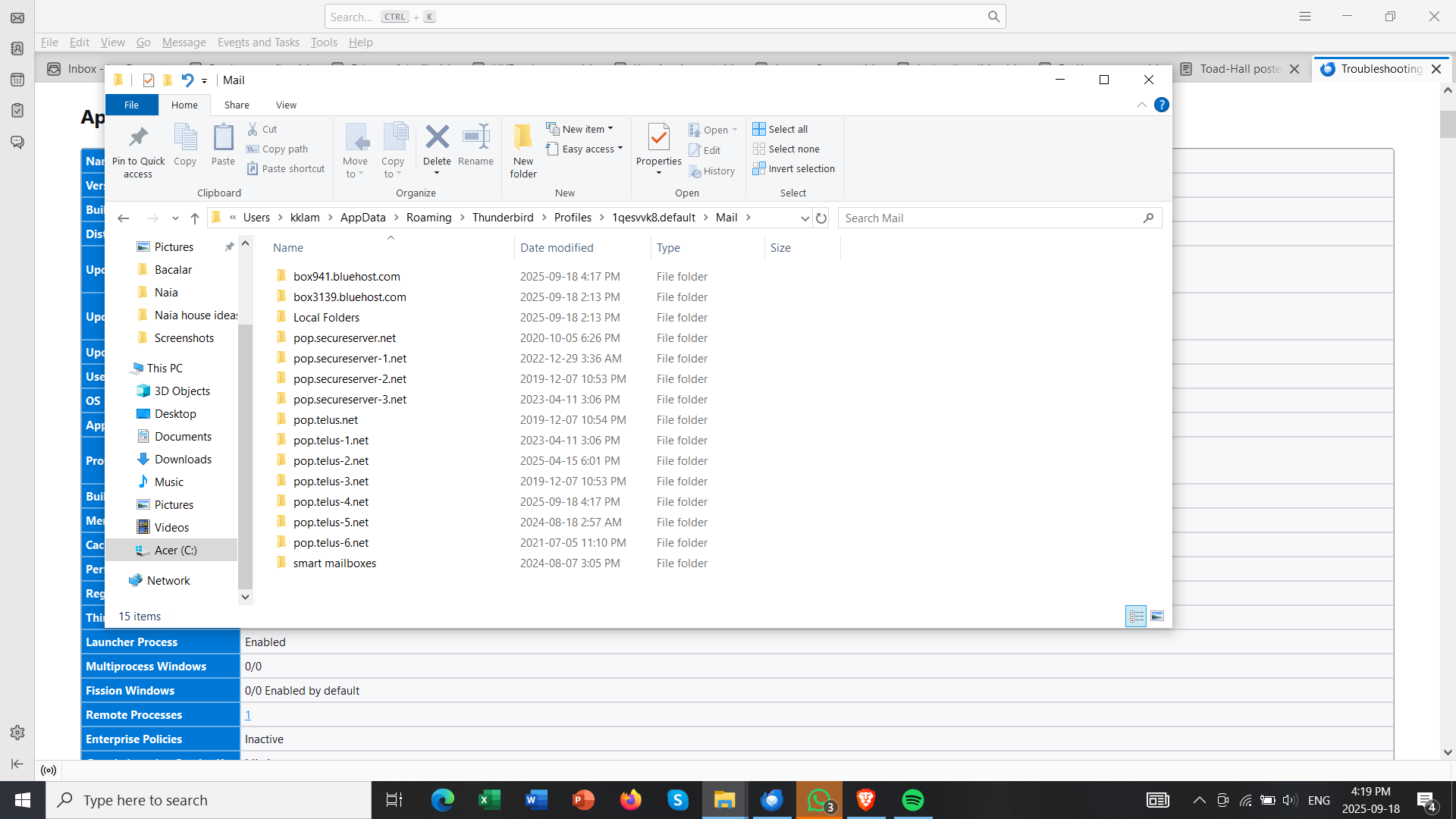The height and width of the screenshot is (819, 1456).
Task: Click the Properties checkmark icon
Action: pos(659,137)
